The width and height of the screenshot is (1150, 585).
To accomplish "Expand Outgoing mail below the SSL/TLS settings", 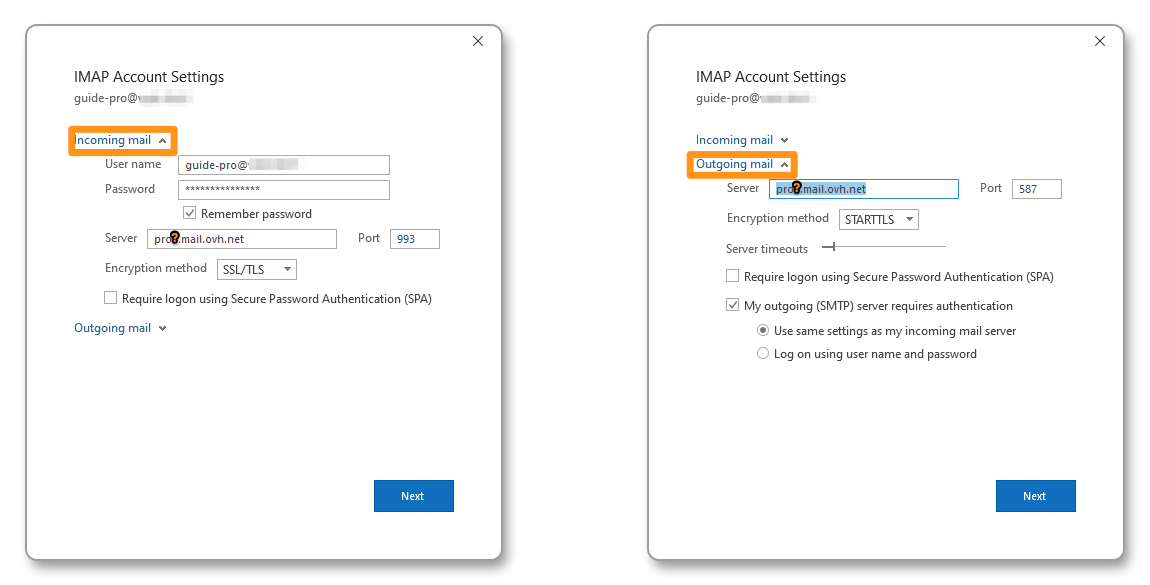I will pyautogui.click(x=120, y=328).
